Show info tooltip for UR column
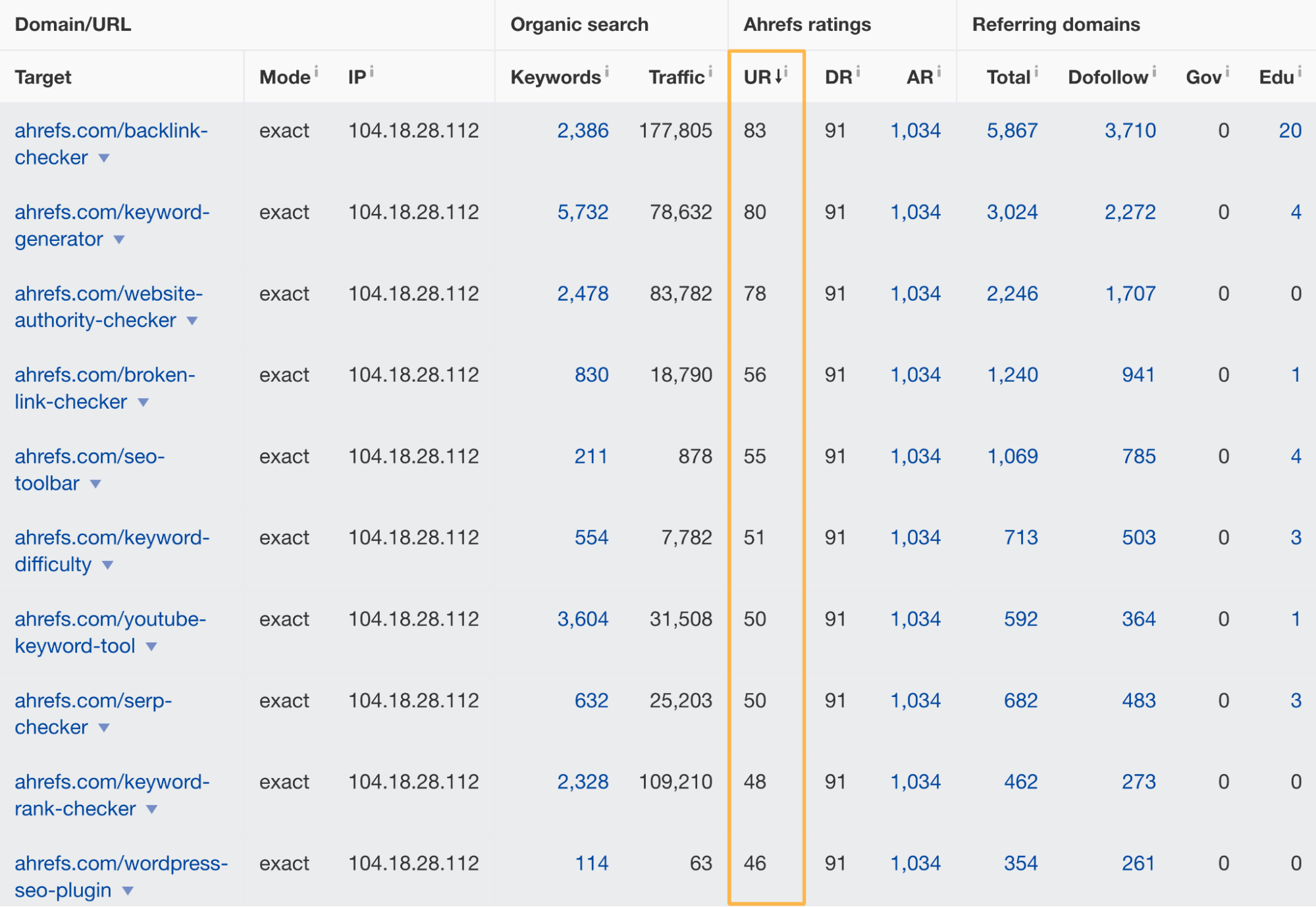The image size is (1316, 907). point(786,70)
